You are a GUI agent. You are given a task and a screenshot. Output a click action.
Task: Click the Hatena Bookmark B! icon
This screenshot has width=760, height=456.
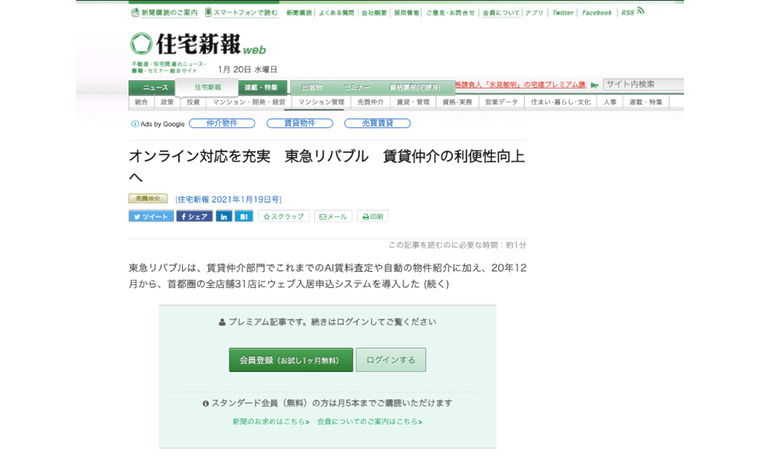point(244,216)
